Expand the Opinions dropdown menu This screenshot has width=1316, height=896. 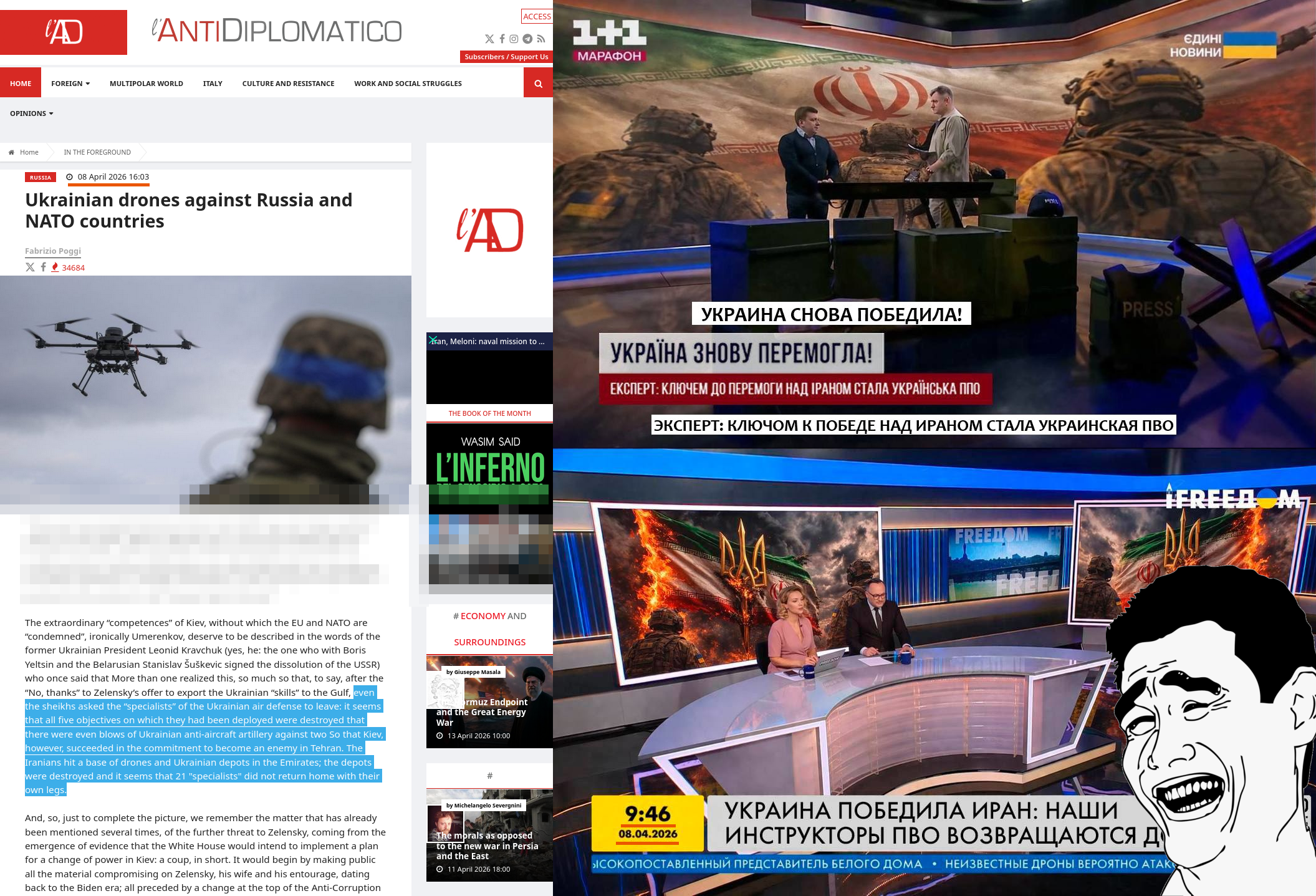tap(32, 113)
